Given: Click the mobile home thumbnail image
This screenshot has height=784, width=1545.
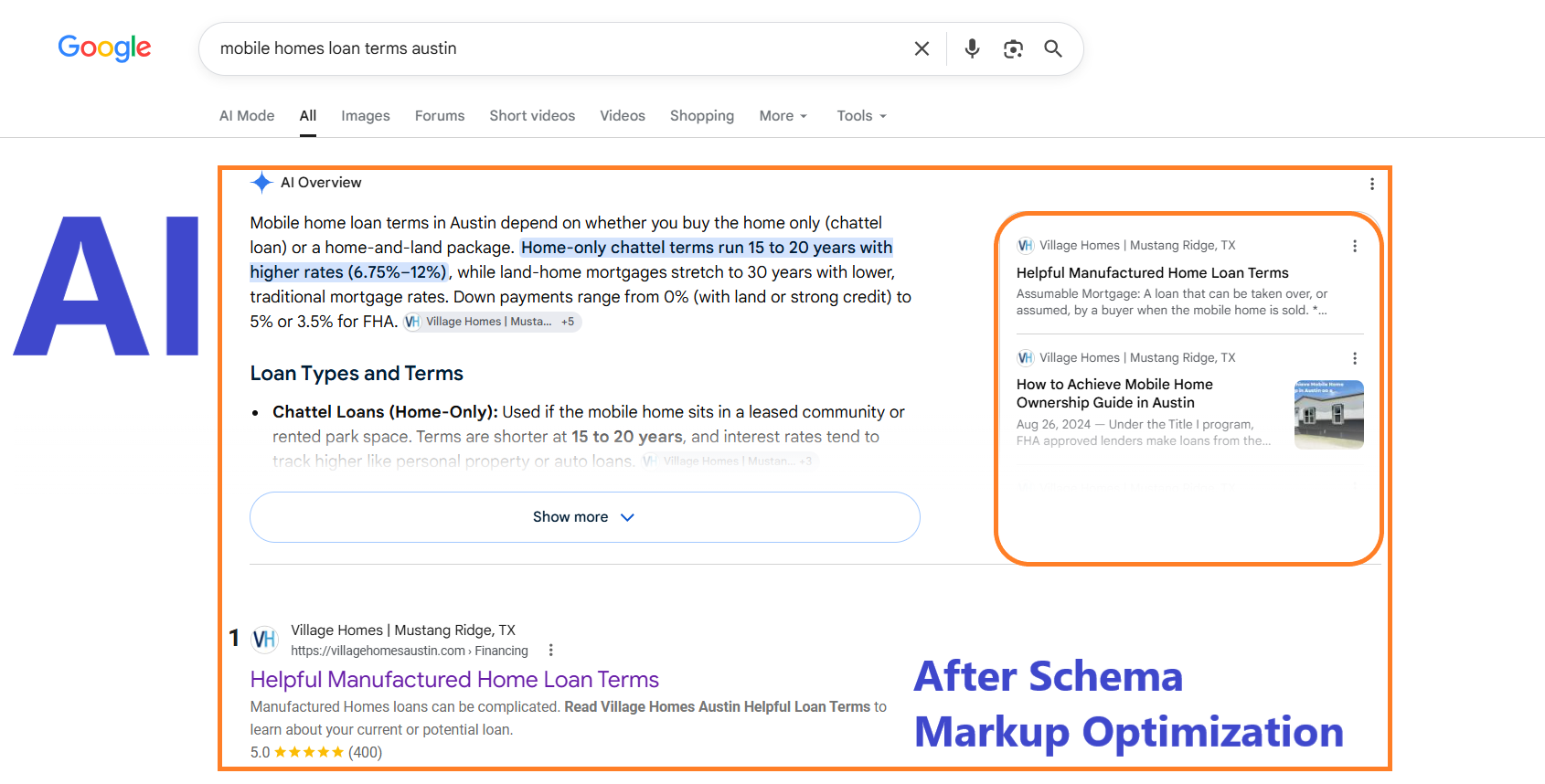Looking at the screenshot, I should (1329, 415).
